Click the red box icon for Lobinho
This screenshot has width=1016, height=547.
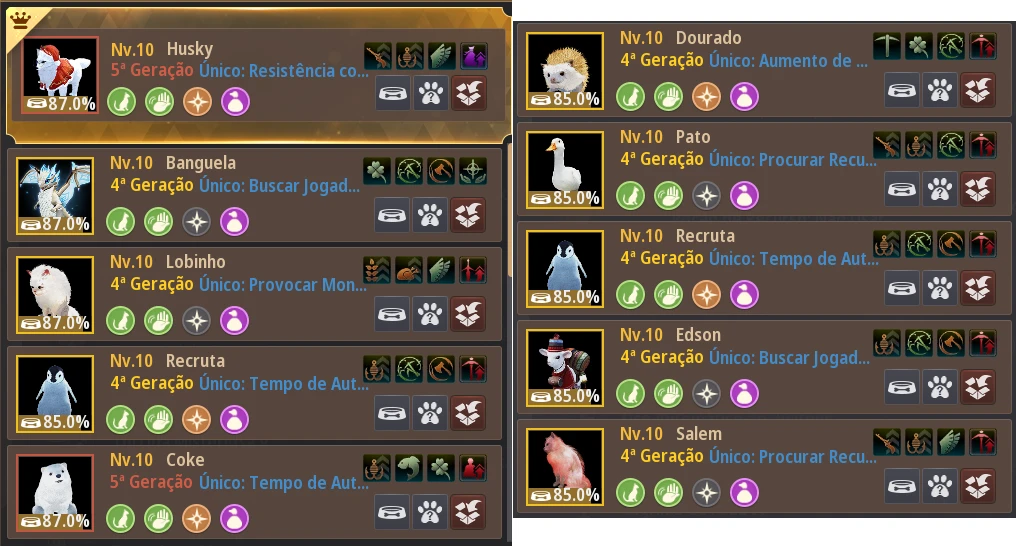pyautogui.click(x=468, y=314)
